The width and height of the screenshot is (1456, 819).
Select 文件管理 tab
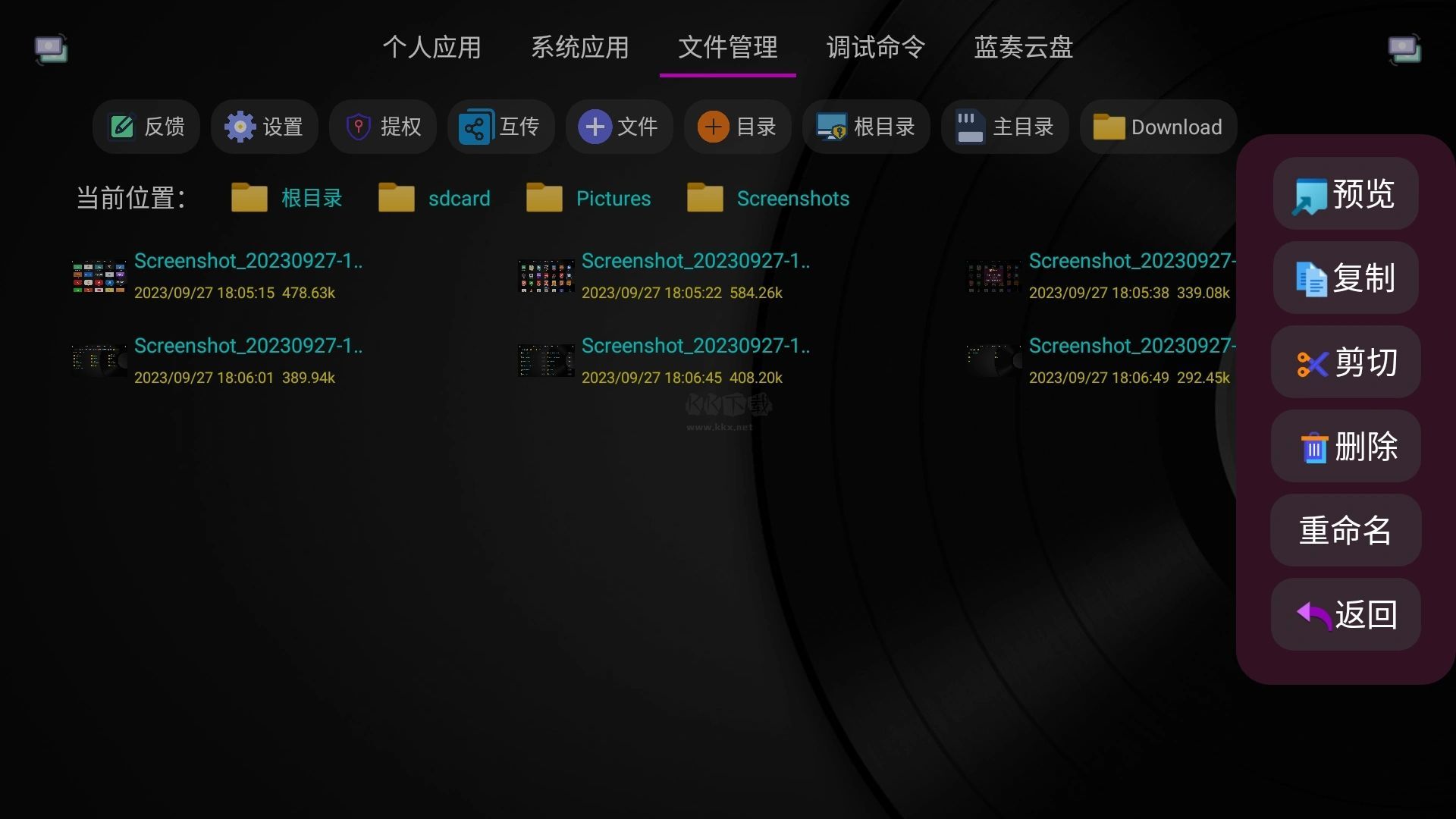tap(728, 47)
